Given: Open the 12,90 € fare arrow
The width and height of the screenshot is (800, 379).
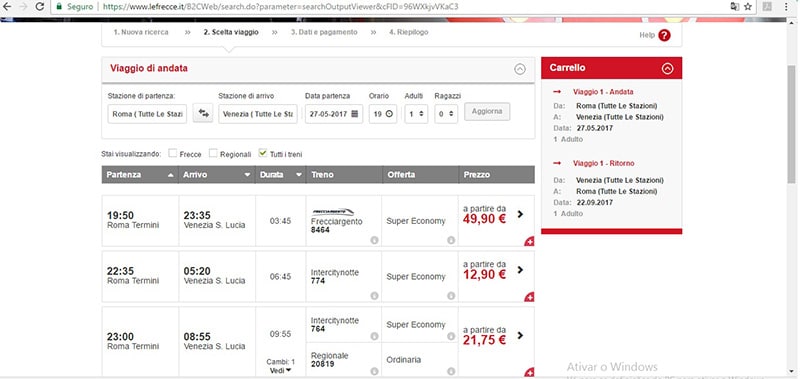Looking at the screenshot, I should [x=520, y=270].
